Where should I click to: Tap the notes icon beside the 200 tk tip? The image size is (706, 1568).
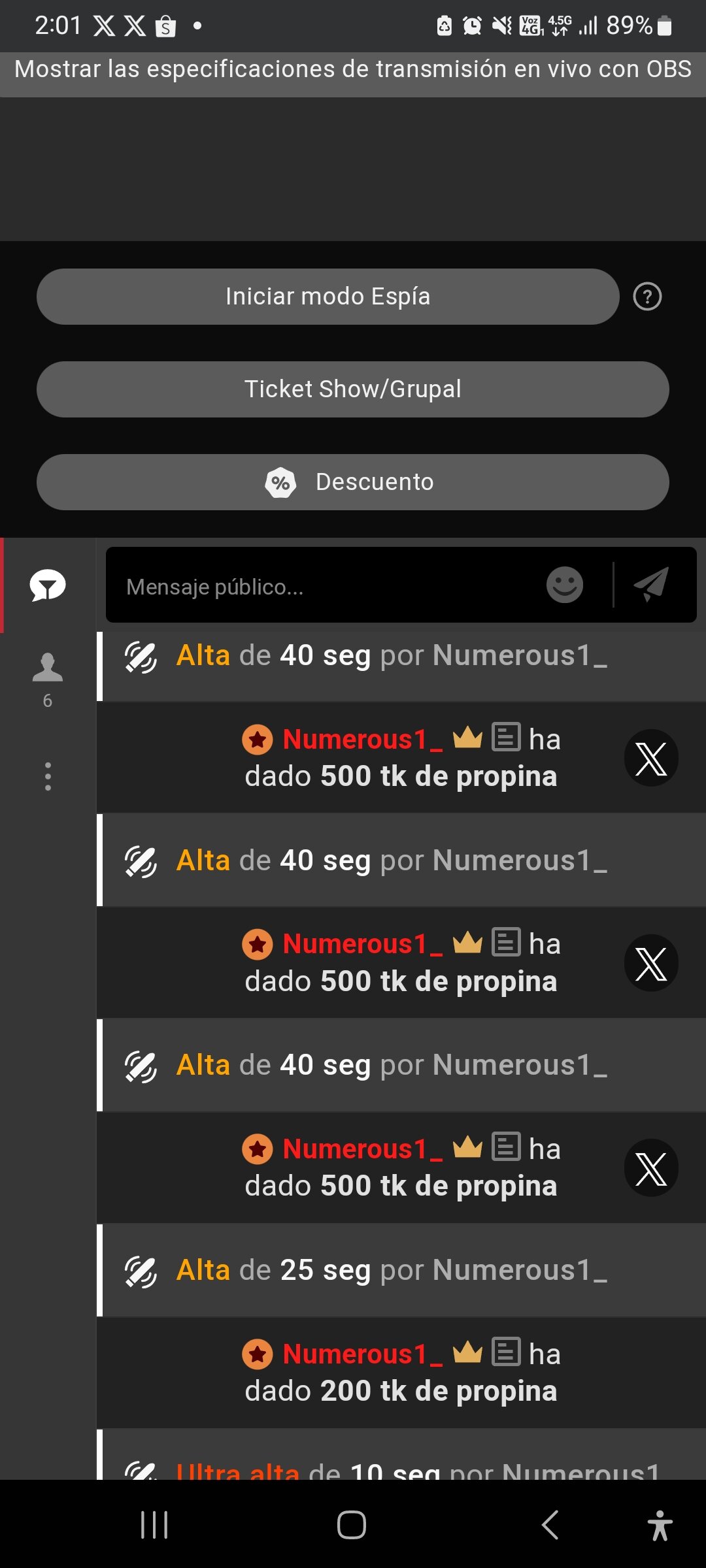coord(506,1352)
